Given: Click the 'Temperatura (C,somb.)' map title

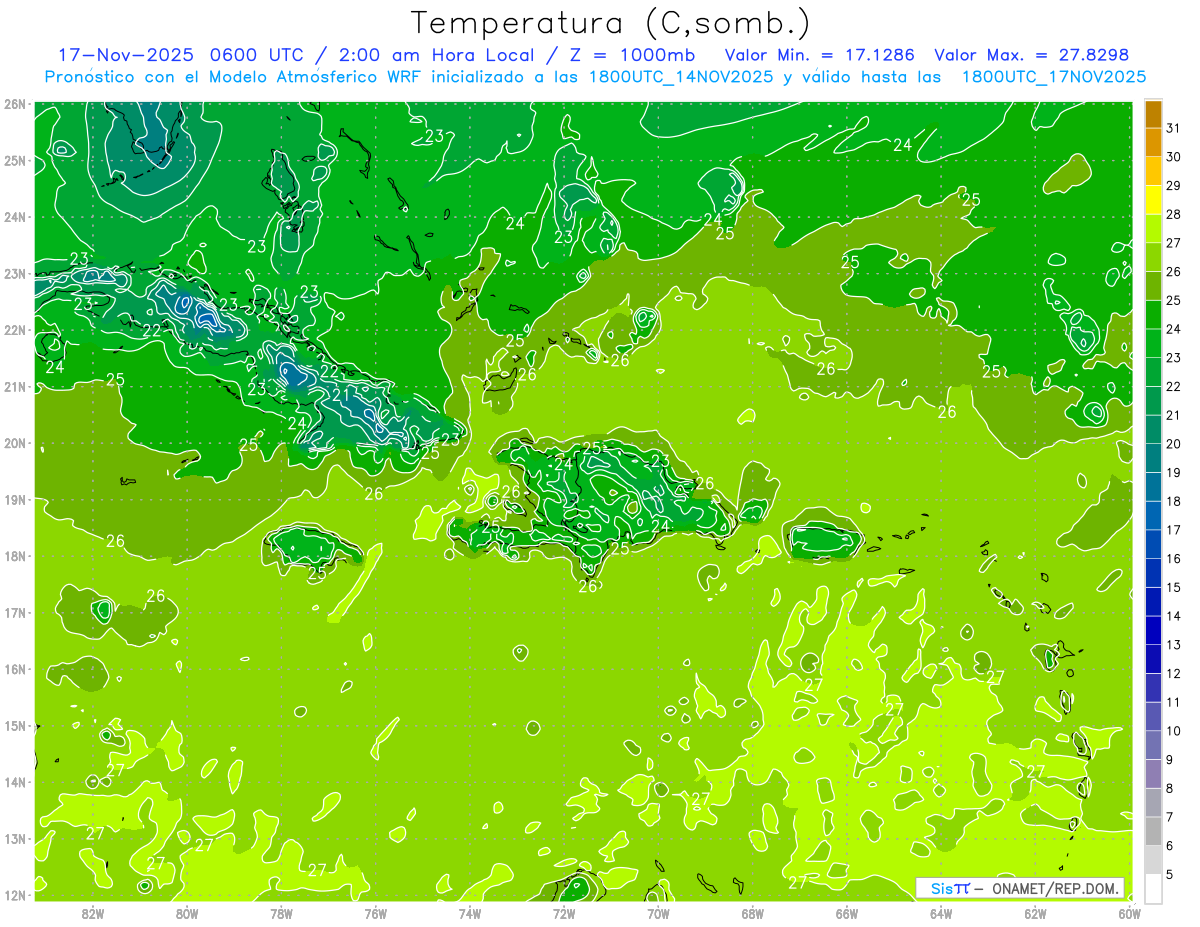Looking at the screenshot, I should click(609, 23).
